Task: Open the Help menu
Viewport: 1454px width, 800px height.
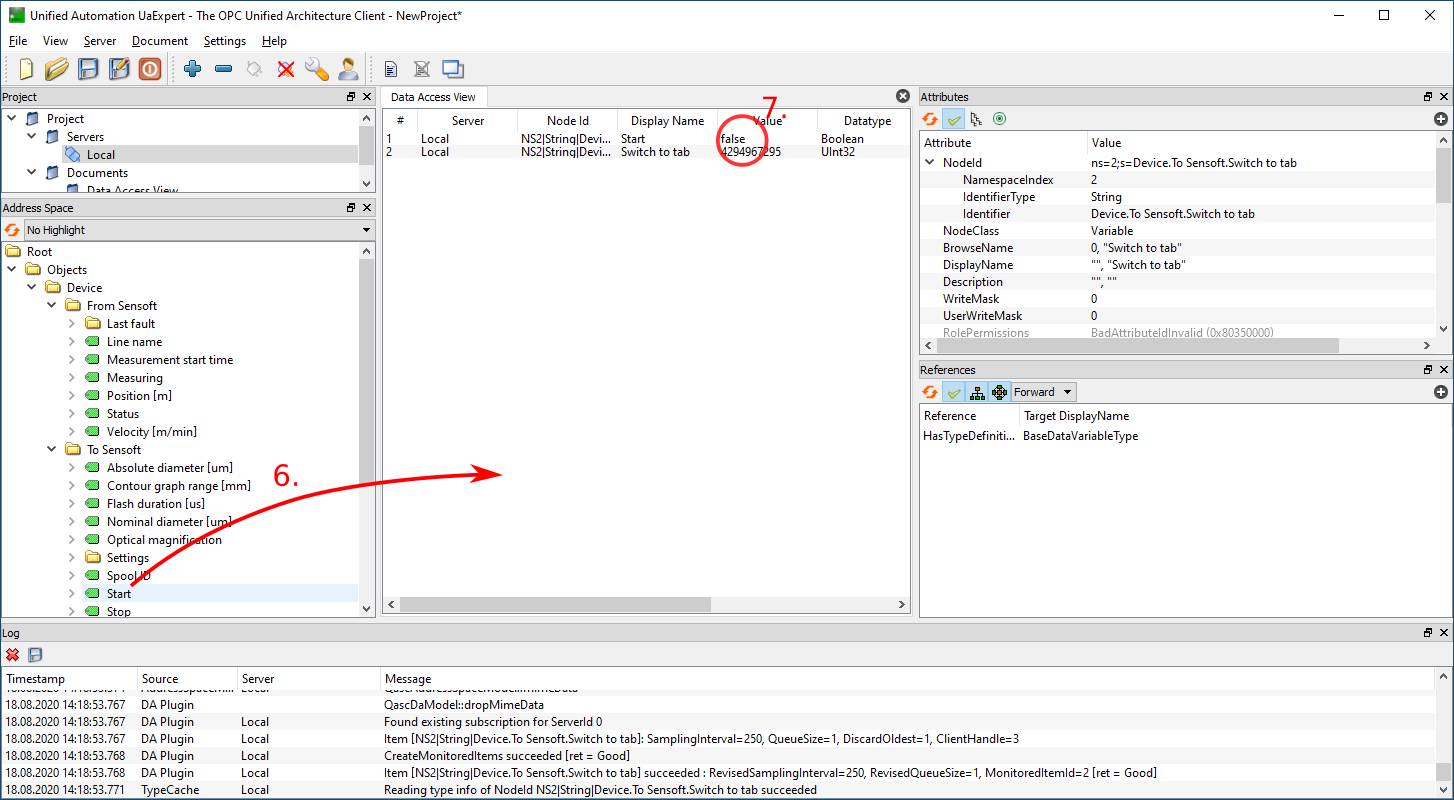Action: click(274, 41)
